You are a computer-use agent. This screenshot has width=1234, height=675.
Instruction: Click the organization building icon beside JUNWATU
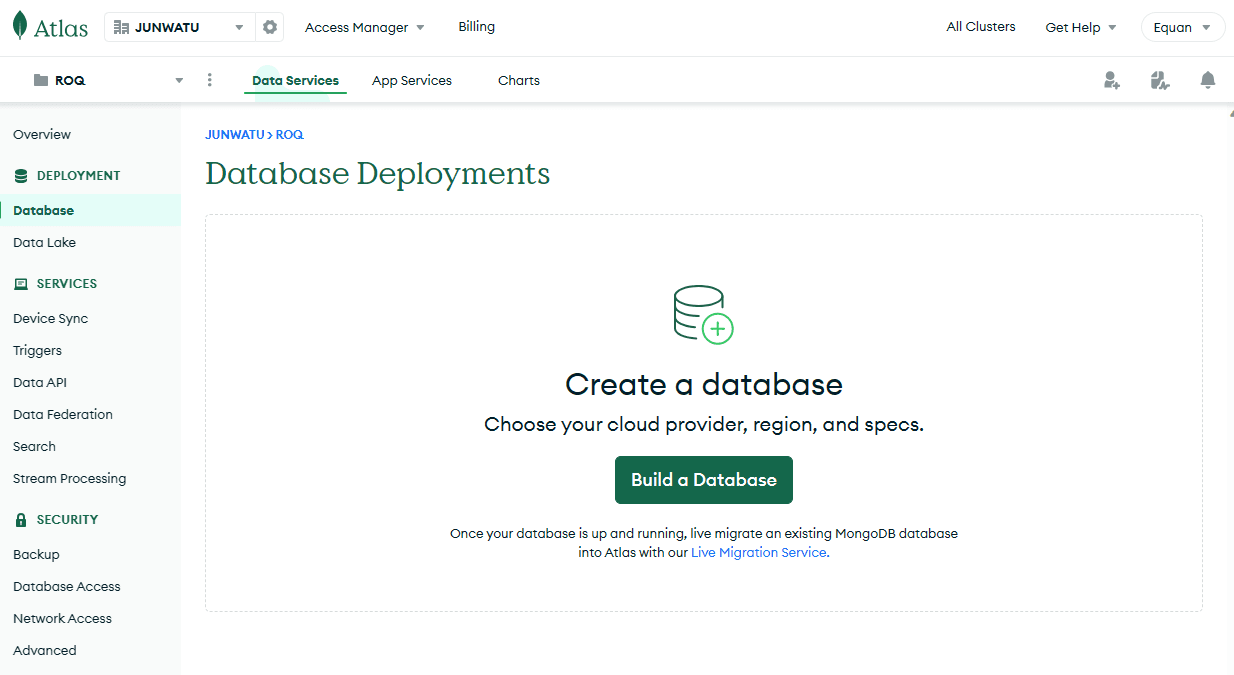pos(122,27)
